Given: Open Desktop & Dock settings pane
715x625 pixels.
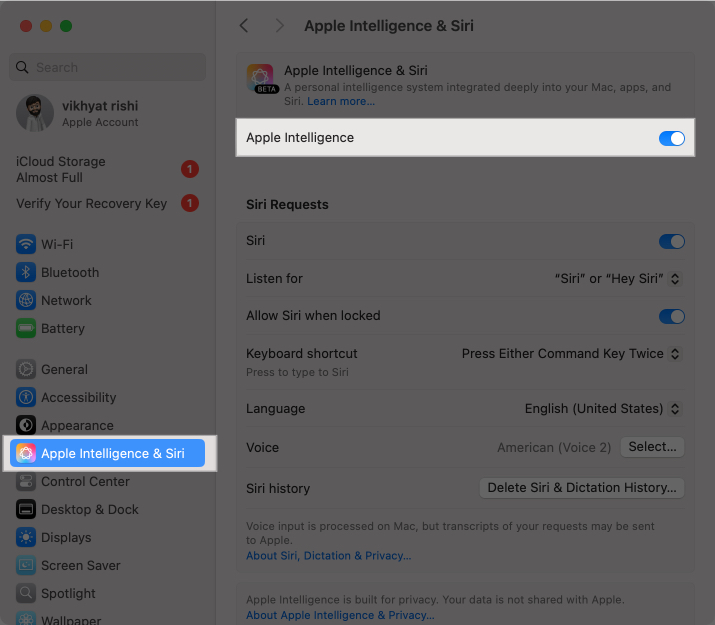Looking at the screenshot, I should point(108,509).
